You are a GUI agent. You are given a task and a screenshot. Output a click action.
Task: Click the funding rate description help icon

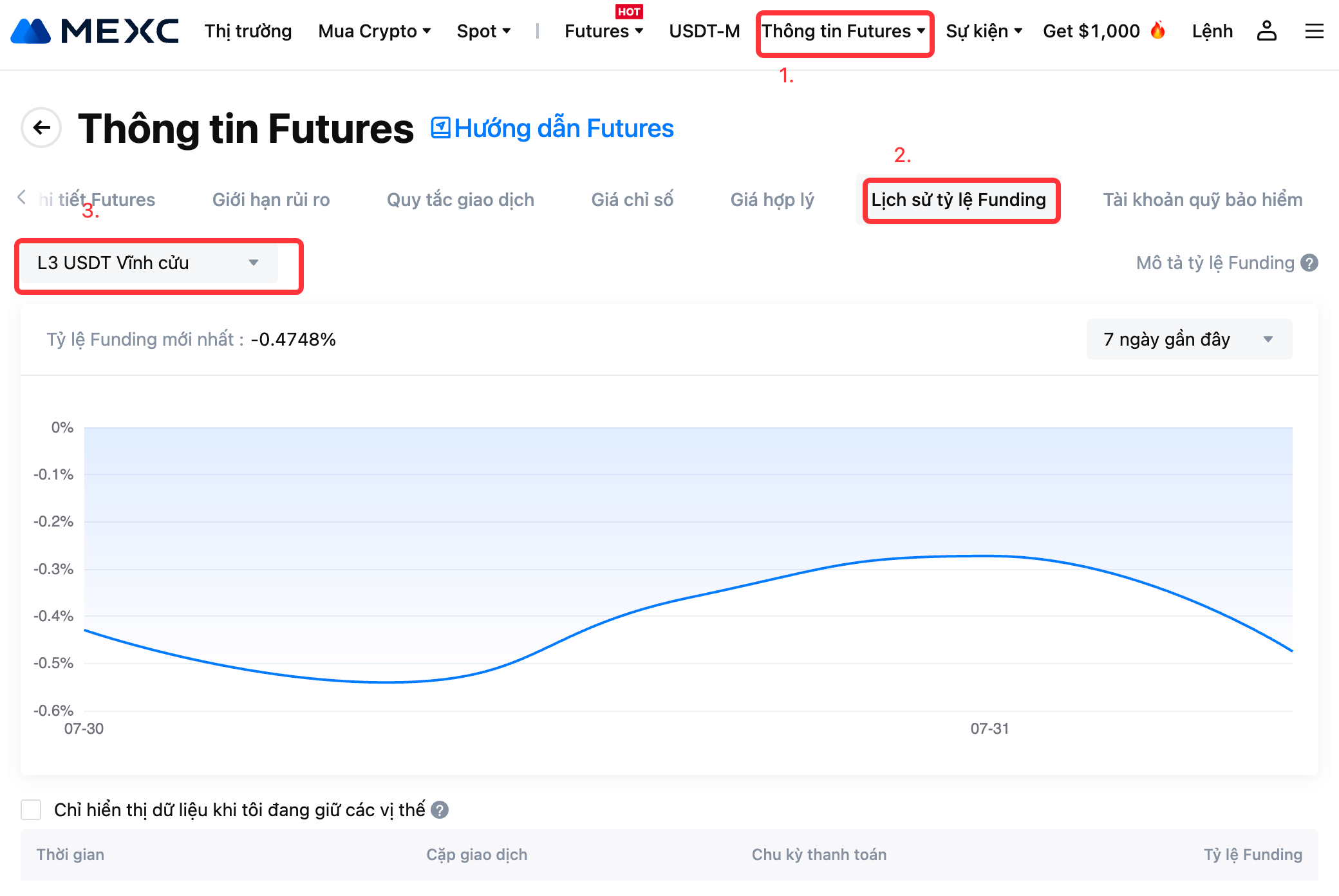click(x=1309, y=263)
